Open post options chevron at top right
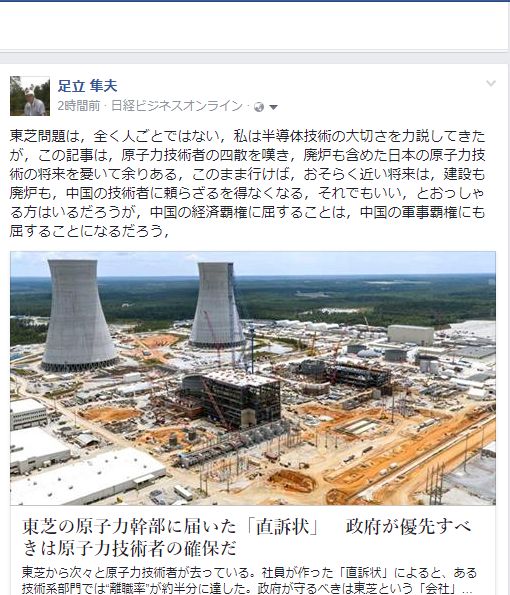 pos(491,83)
